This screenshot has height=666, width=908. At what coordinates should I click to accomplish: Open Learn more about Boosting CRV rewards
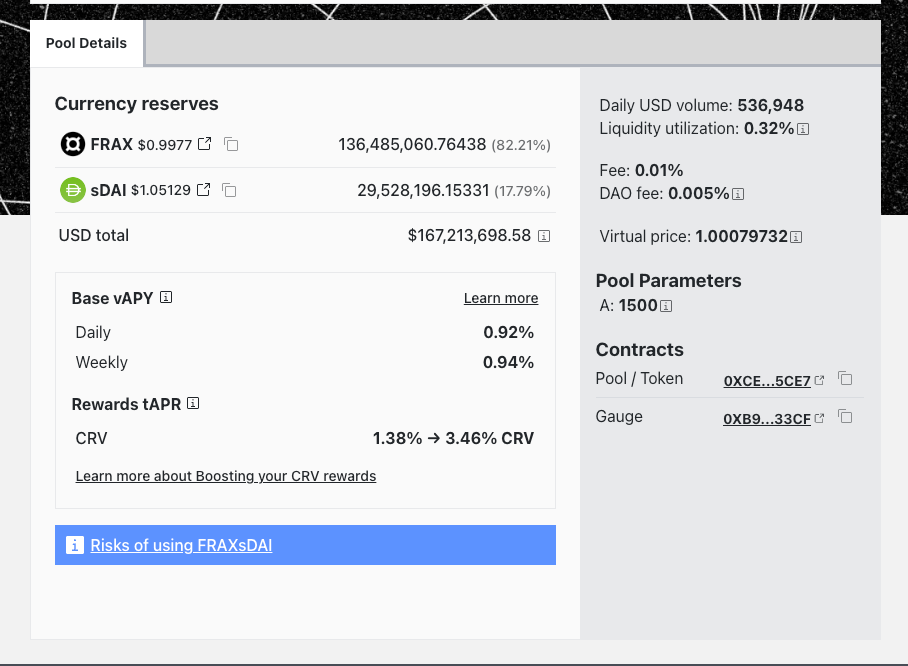[x=226, y=476]
